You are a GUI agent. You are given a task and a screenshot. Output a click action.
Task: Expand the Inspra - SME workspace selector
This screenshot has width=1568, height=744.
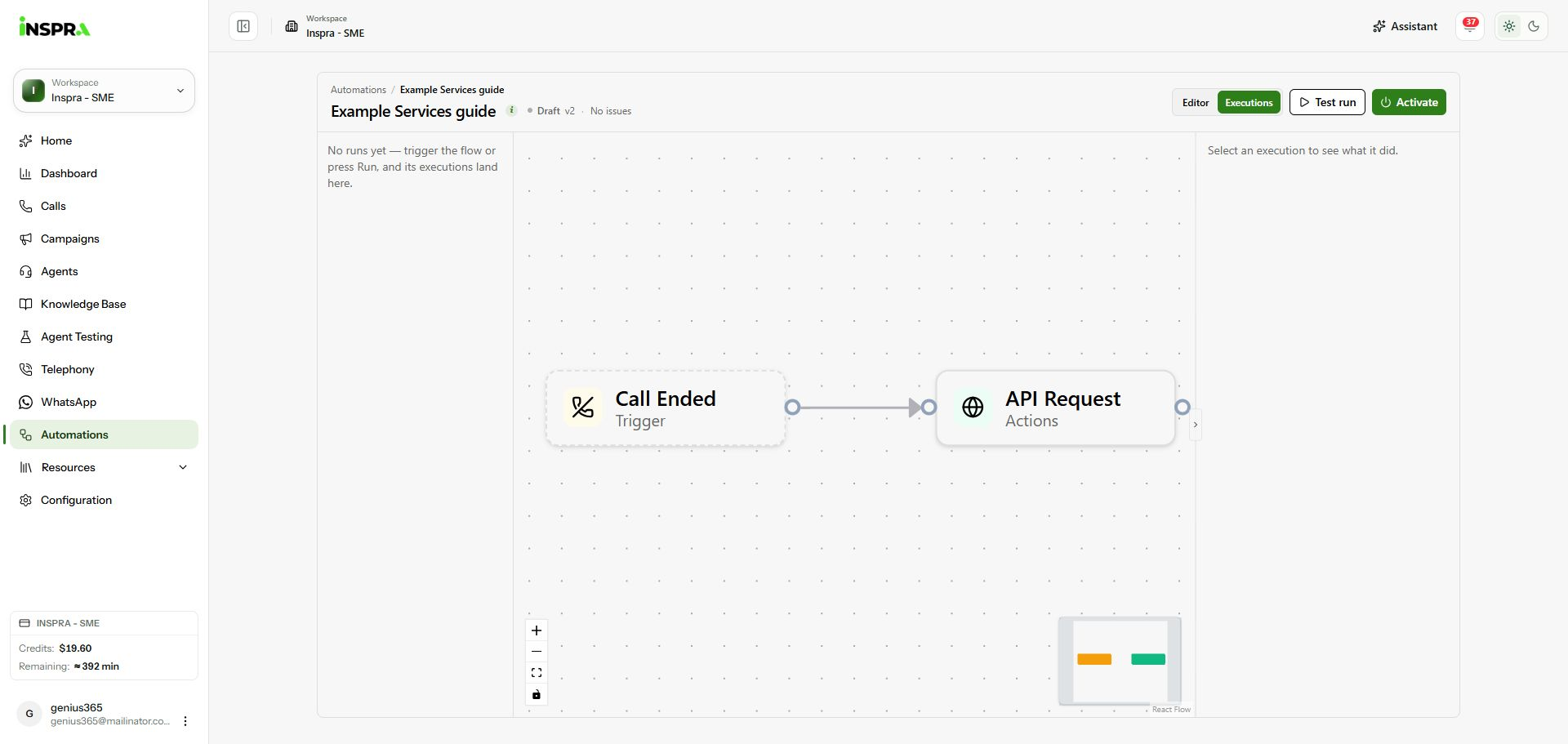[104, 91]
